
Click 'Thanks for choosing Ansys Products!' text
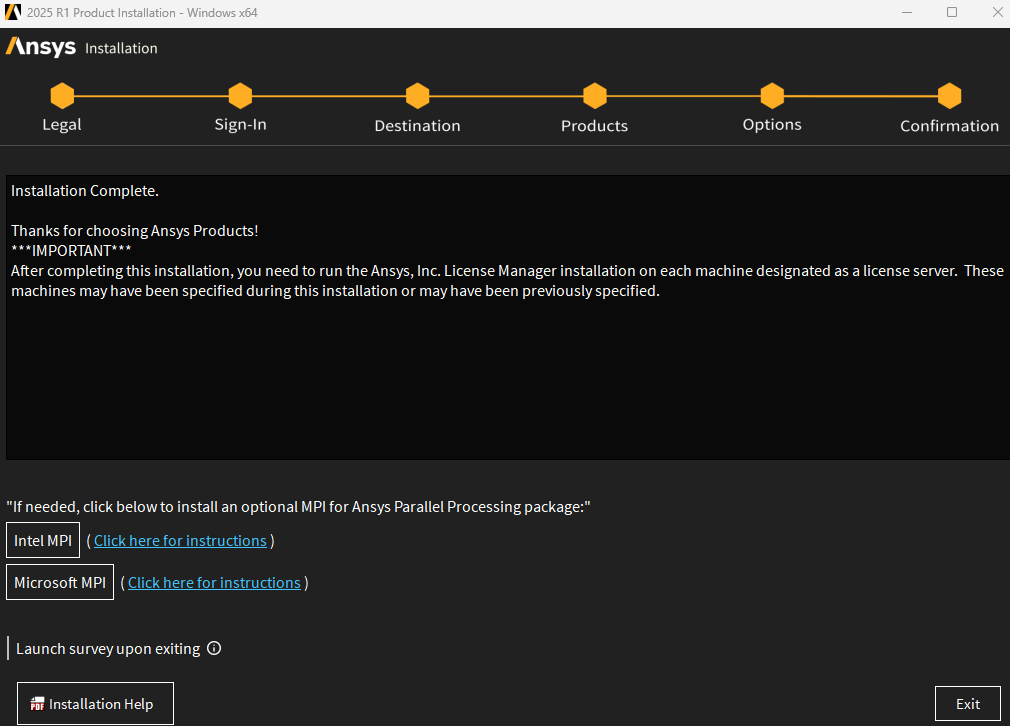point(135,231)
